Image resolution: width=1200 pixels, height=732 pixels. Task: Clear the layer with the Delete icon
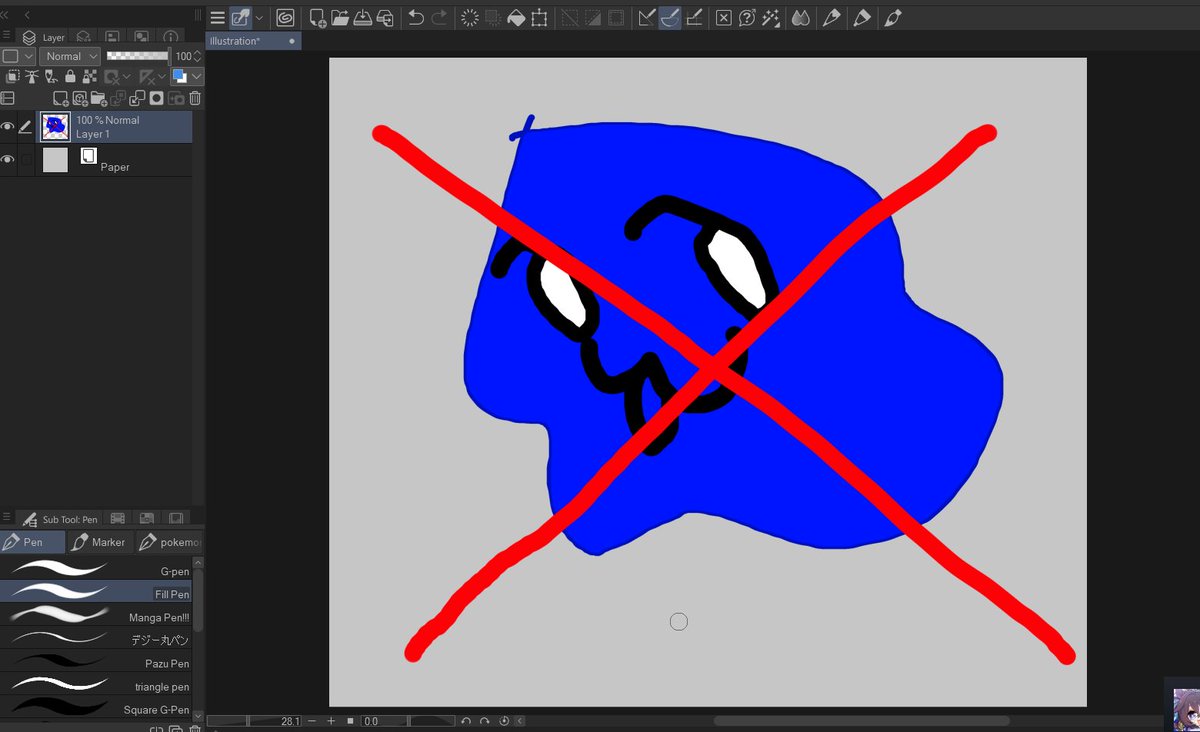point(469,17)
